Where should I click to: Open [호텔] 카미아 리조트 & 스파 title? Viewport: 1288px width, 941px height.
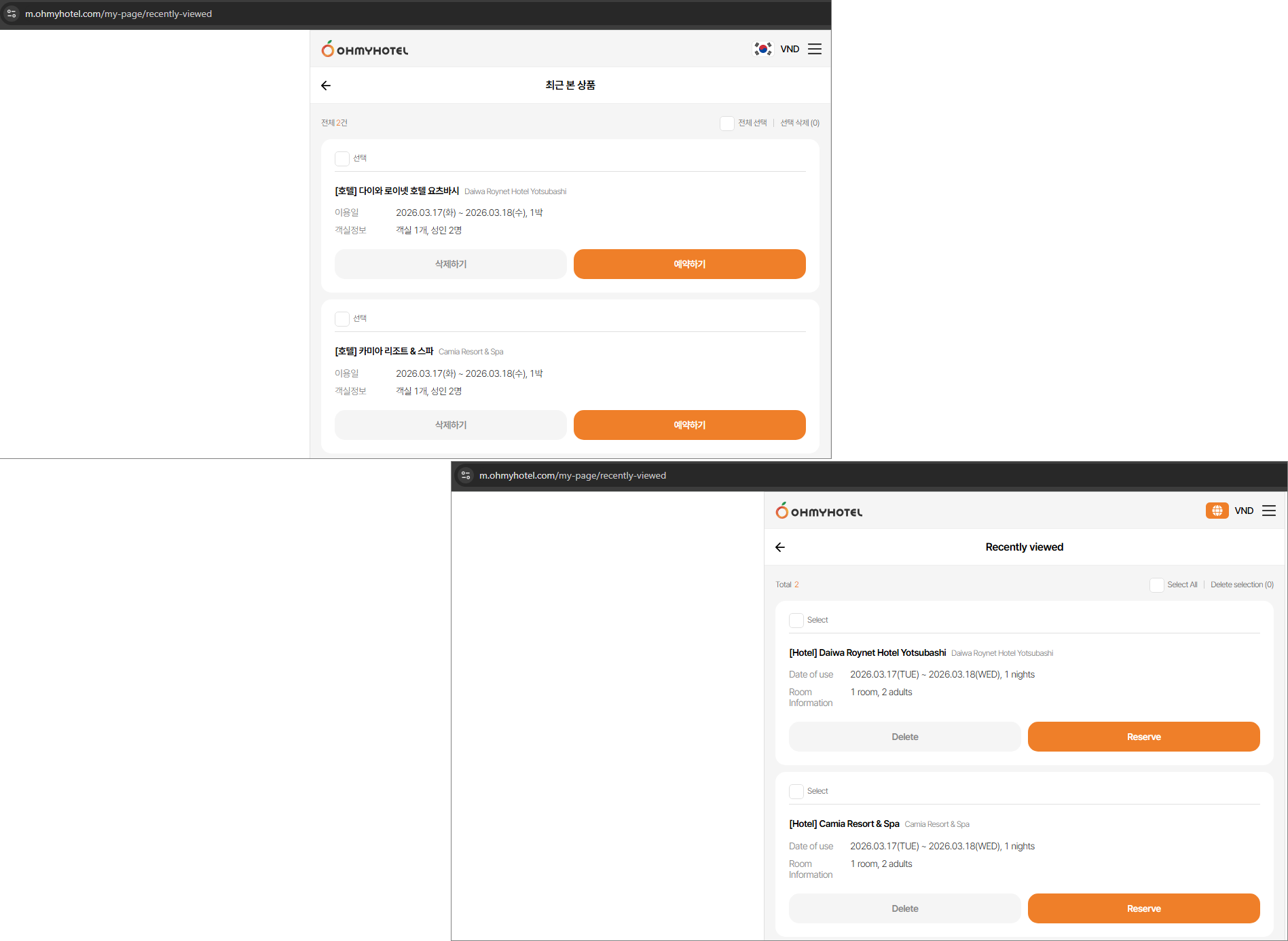(x=384, y=351)
